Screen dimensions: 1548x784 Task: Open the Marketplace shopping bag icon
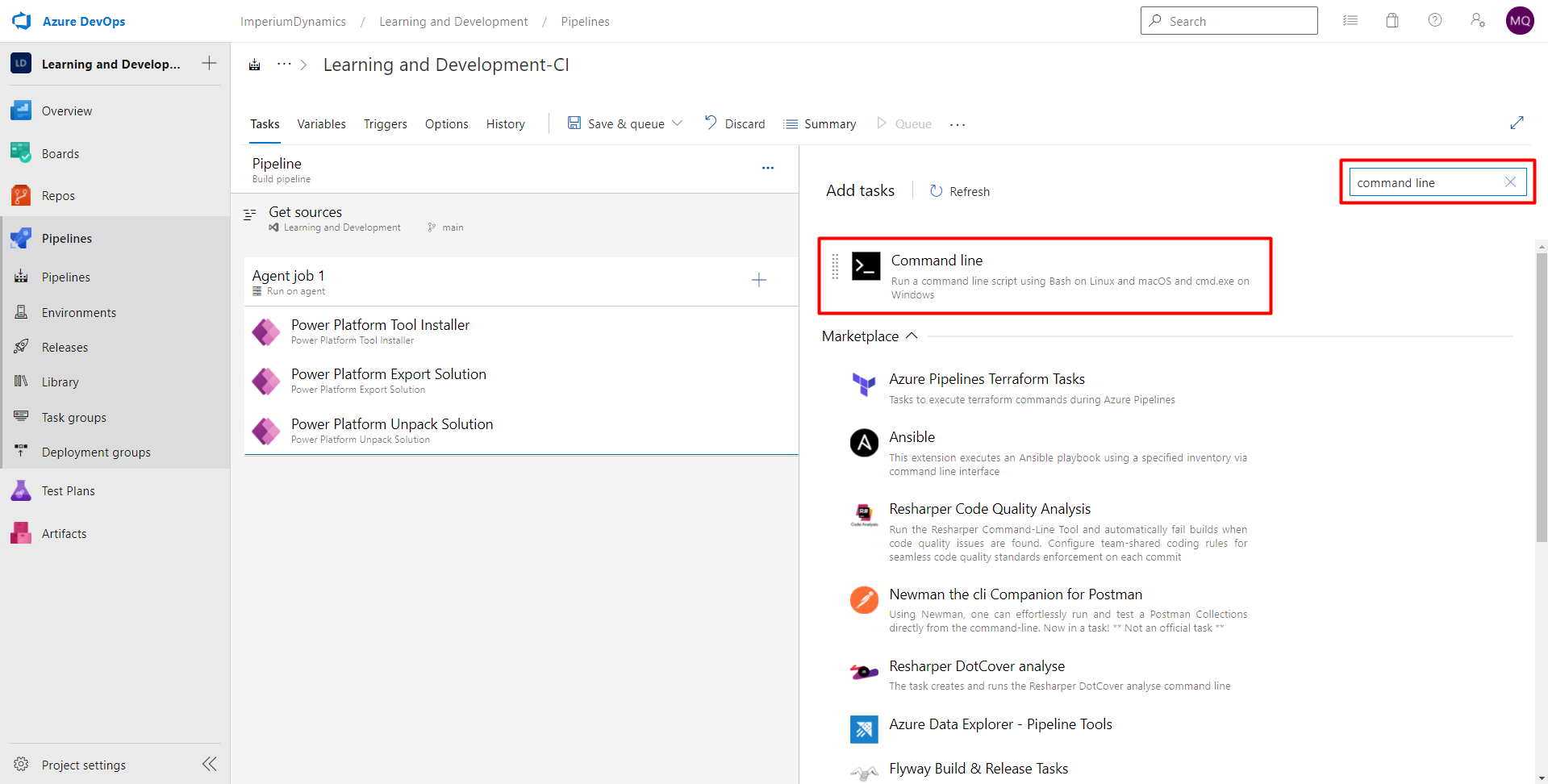(x=1392, y=20)
